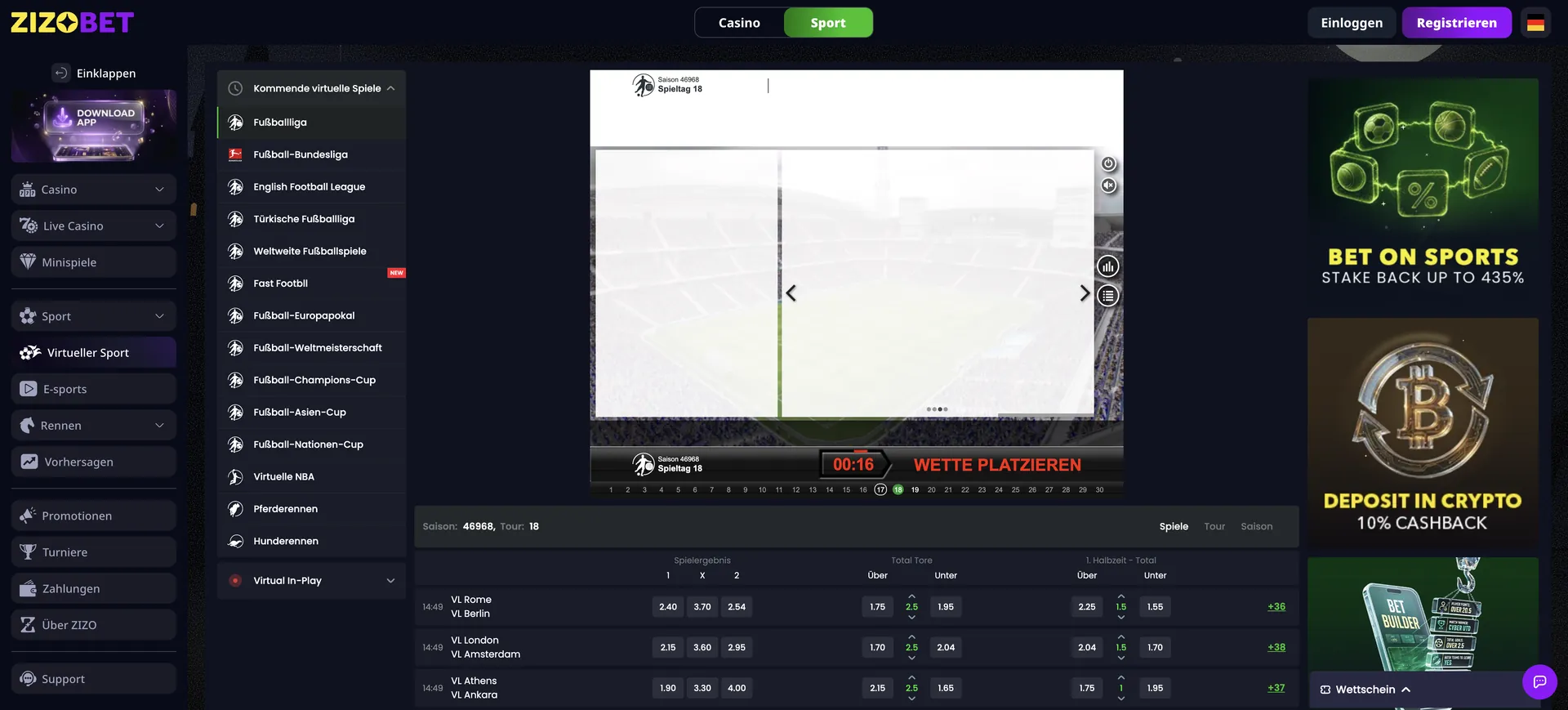This screenshot has height=710, width=1568.
Task: Show match statistics chart icon on player
Action: (x=1107, y=266)
